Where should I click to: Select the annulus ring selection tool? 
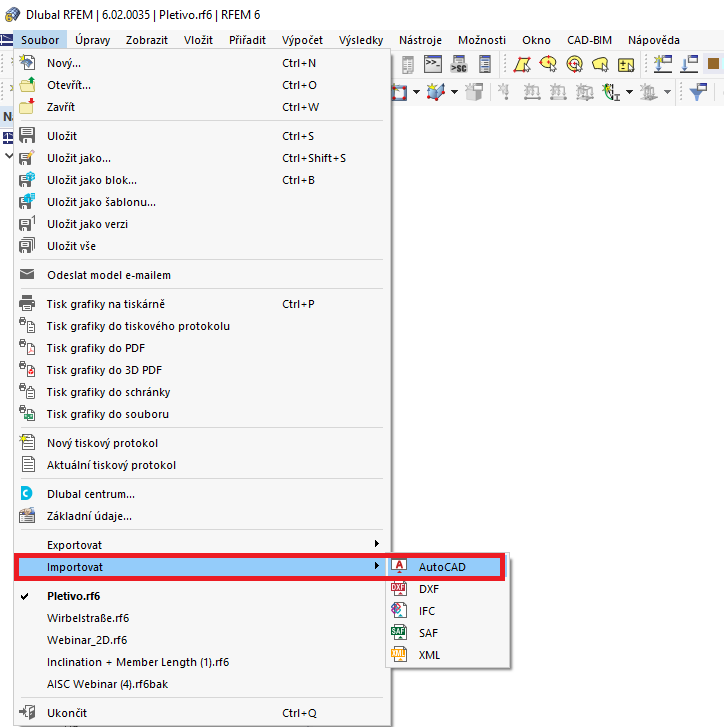coord(574,64)
